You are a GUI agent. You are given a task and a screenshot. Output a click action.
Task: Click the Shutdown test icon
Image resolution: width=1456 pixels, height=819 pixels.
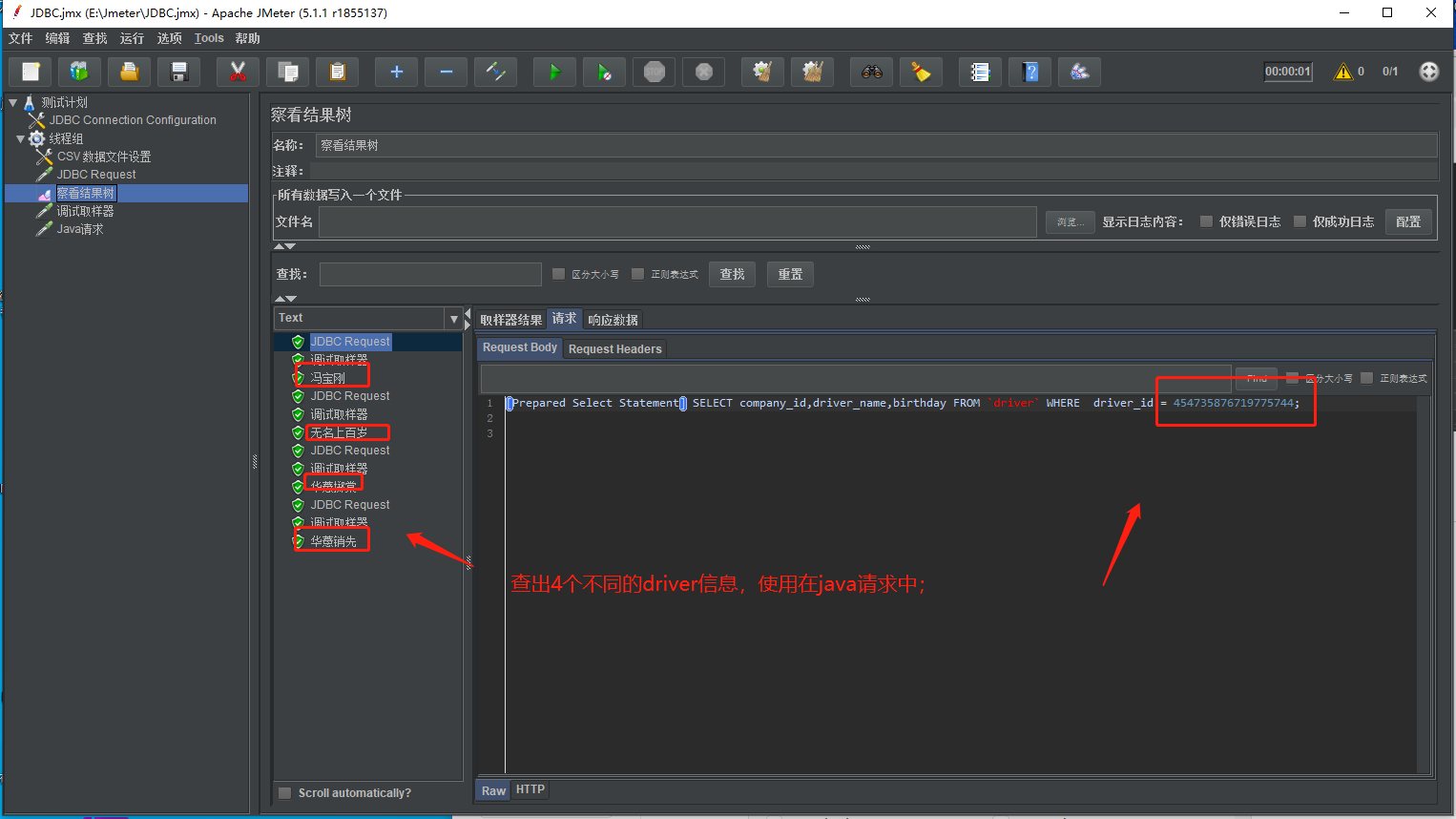click(x=703, y=72)
